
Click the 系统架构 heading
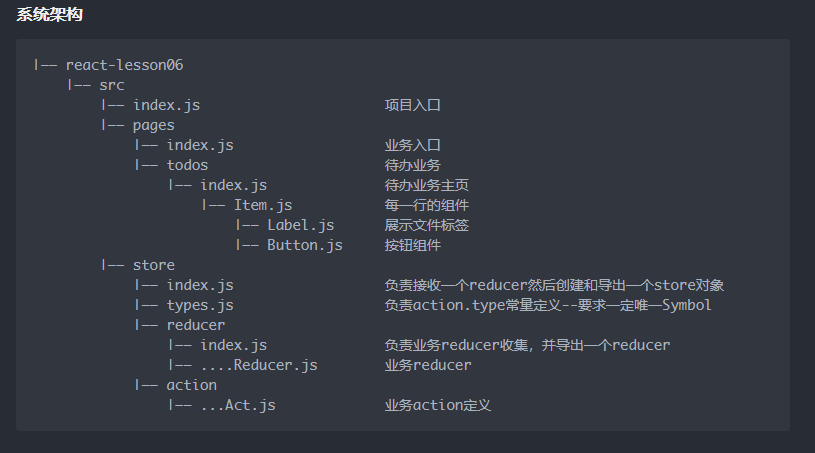(x=50, y=14)
